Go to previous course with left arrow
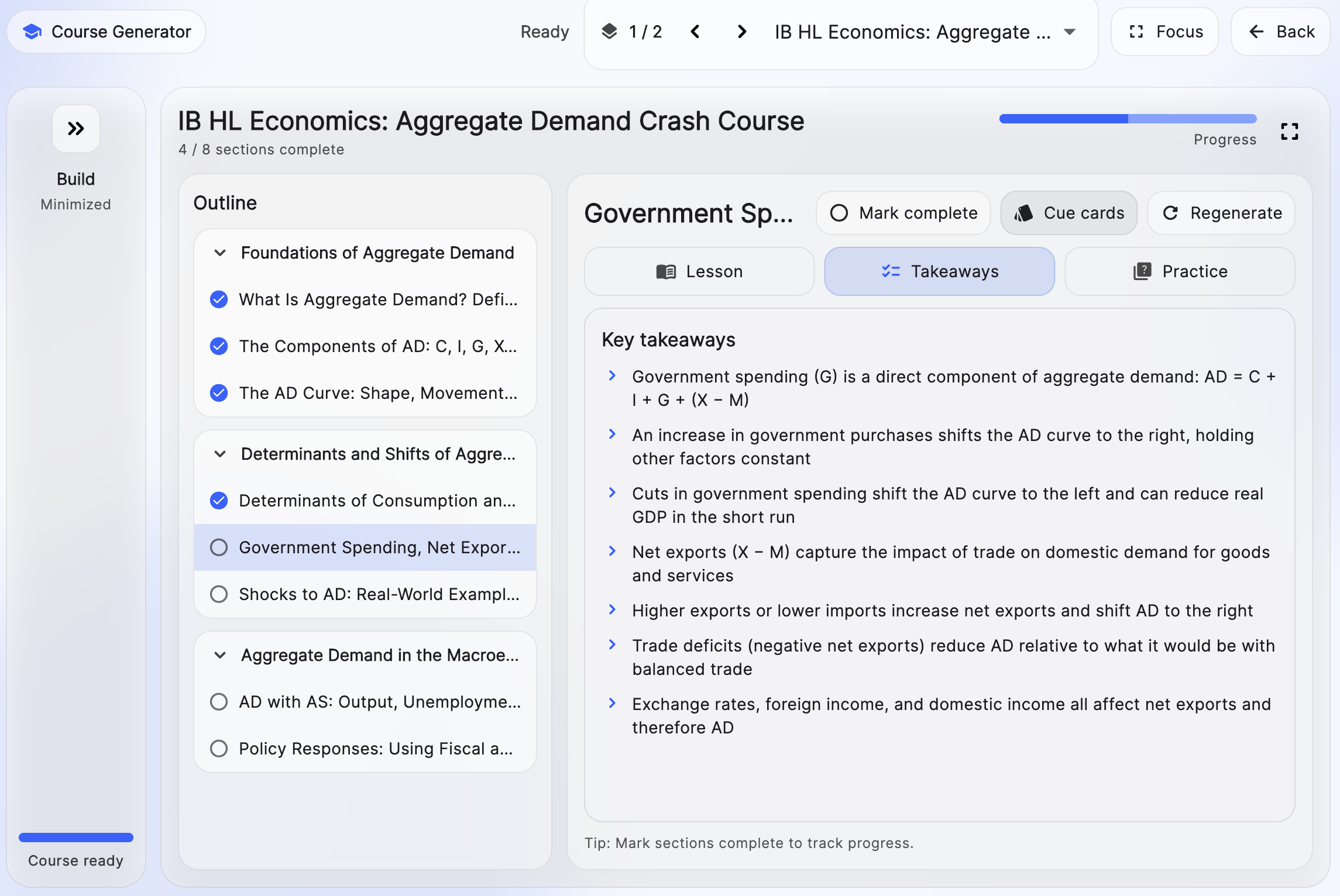Screen dimensions: 1340x896 [x=695, y=32]
